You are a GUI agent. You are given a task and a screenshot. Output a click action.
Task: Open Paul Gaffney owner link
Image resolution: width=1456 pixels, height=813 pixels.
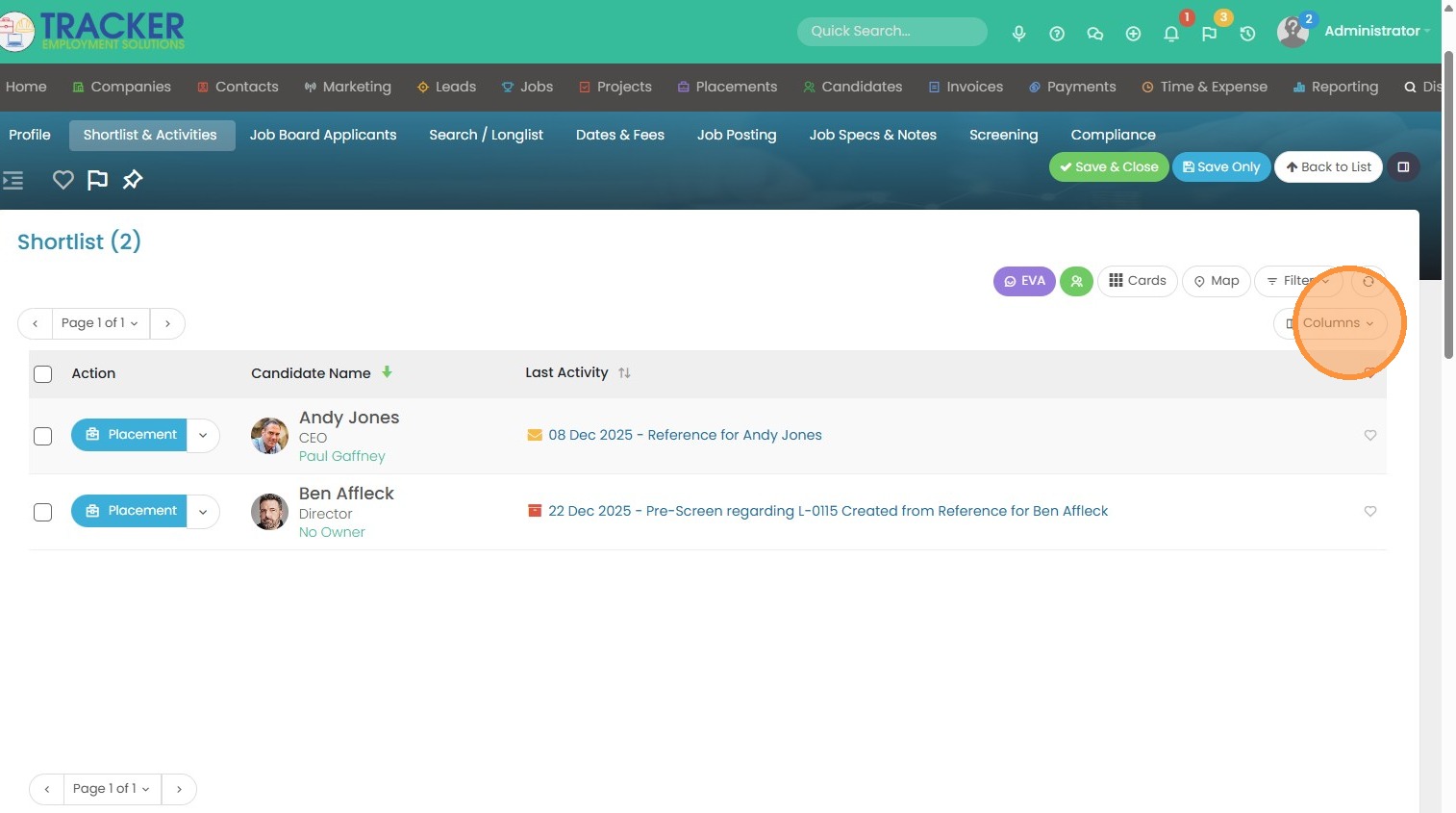coord(342,456)
